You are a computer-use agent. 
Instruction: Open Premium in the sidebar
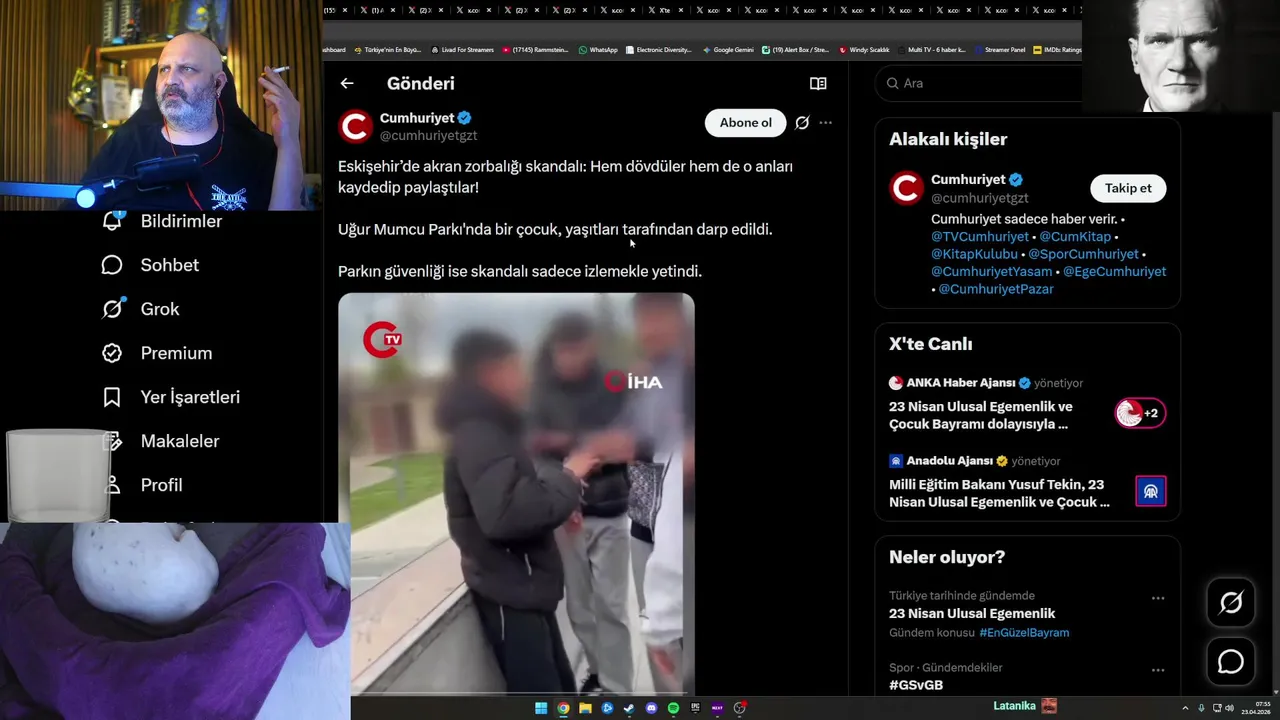click(x=176, y=353)
